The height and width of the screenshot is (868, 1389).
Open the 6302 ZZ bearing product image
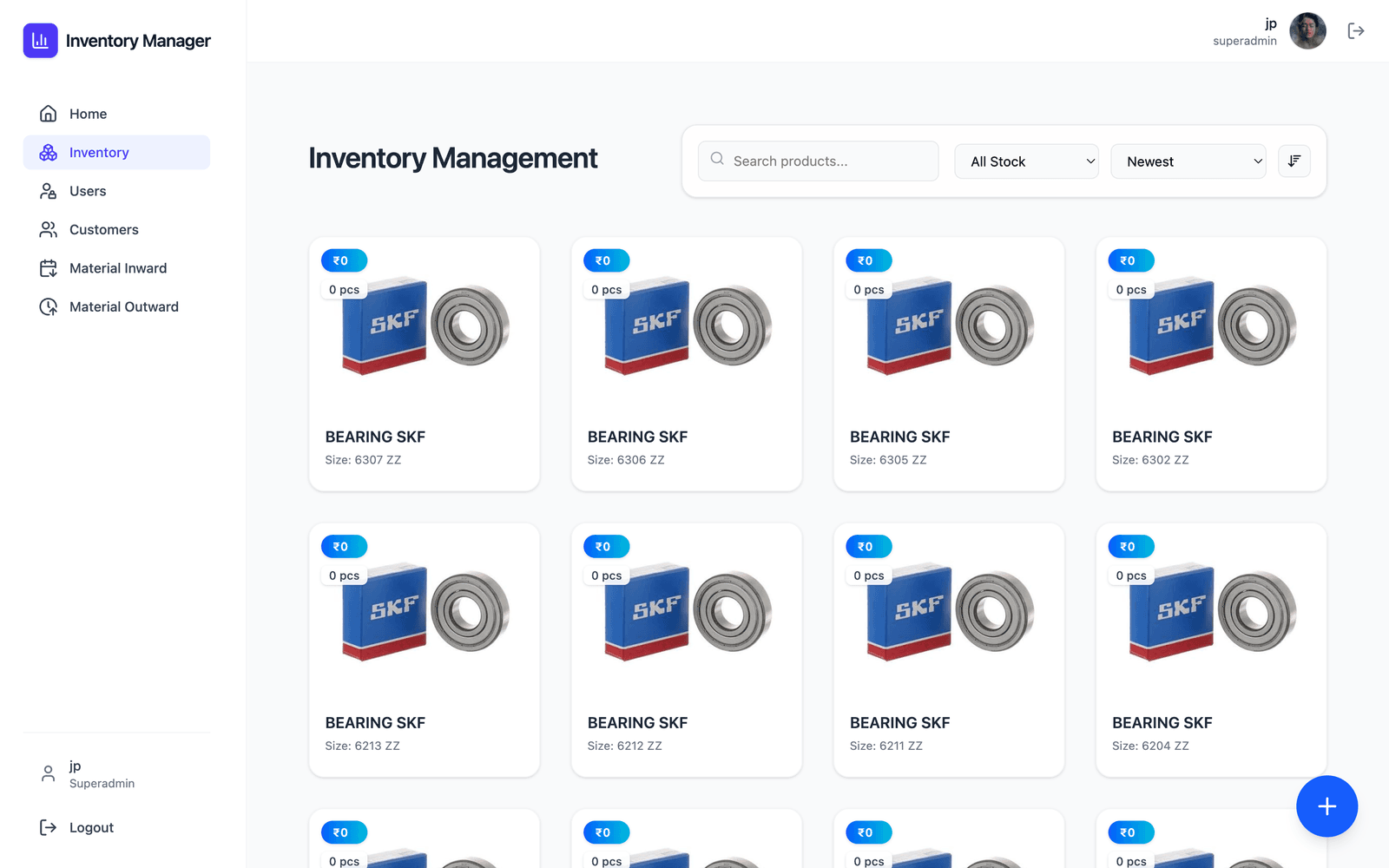(1211, 325)
